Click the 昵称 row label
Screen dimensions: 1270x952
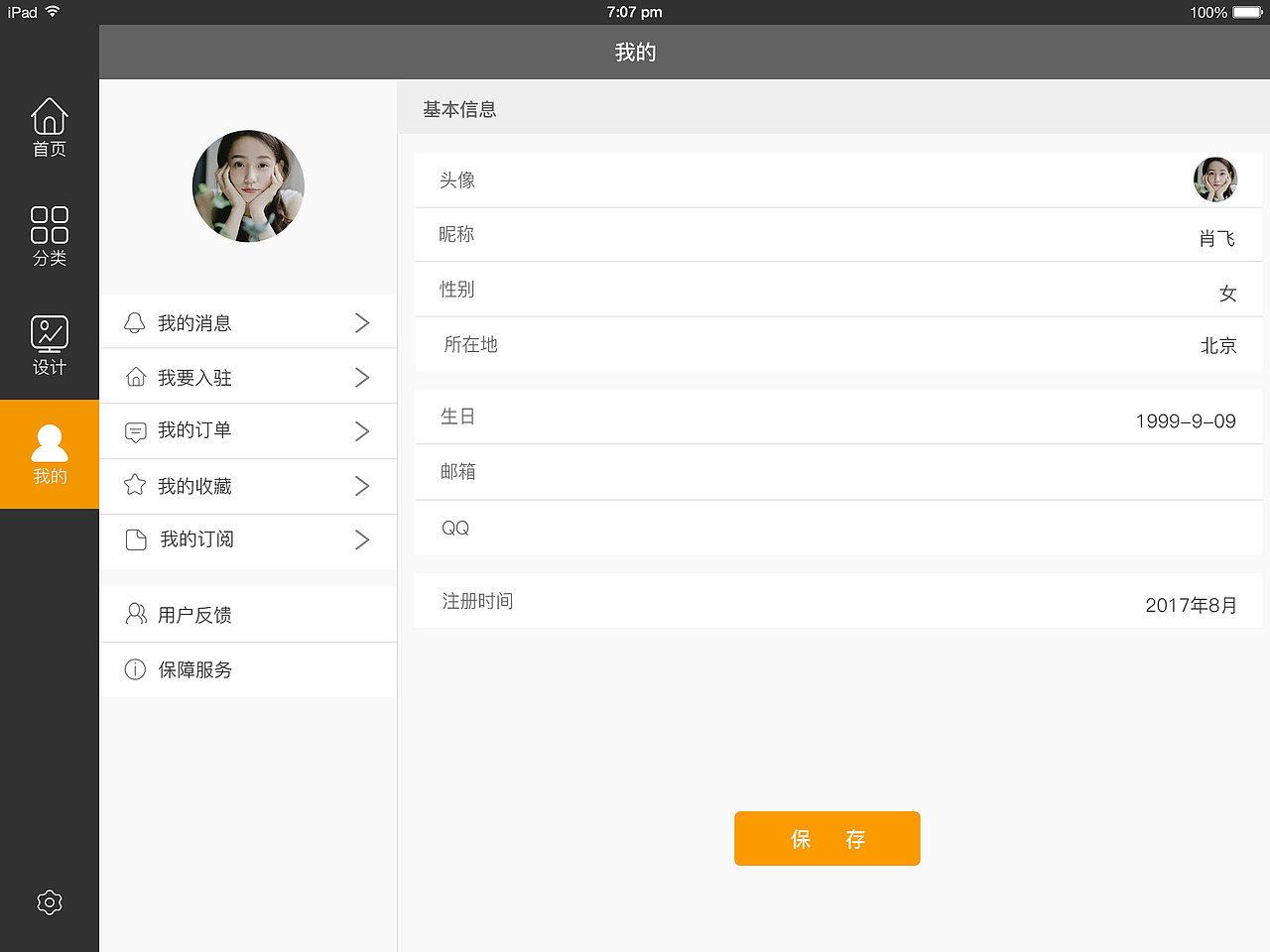[x=456, y=234]
